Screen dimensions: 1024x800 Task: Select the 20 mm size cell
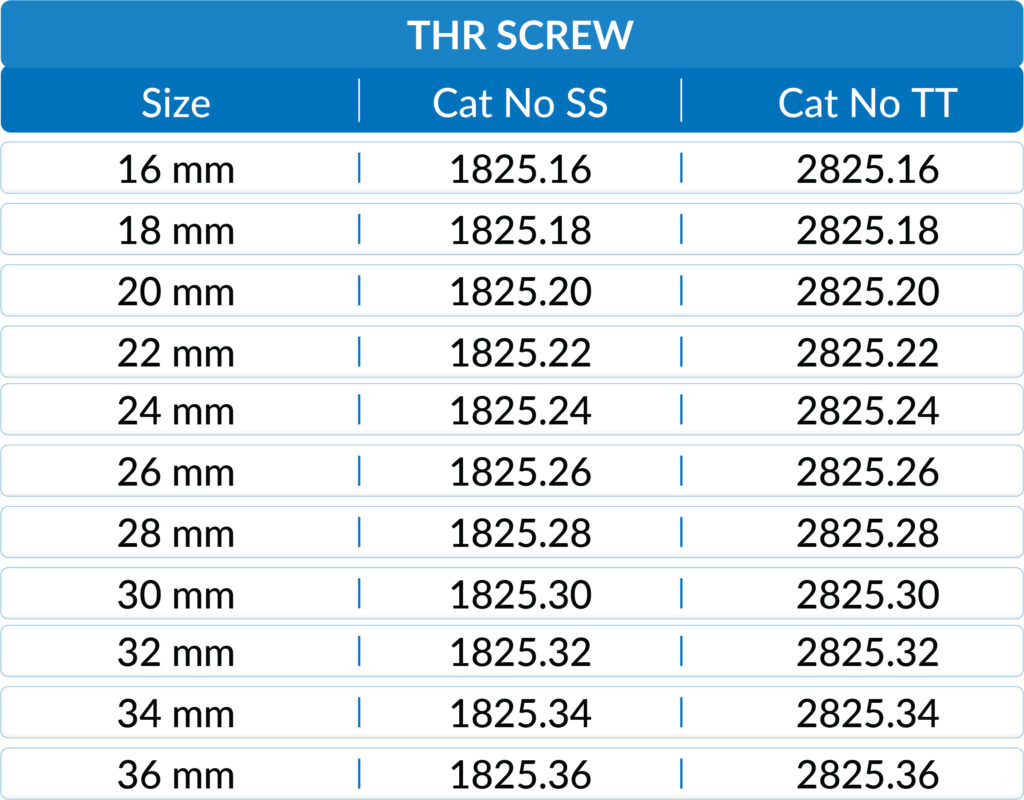coord(176,292)
